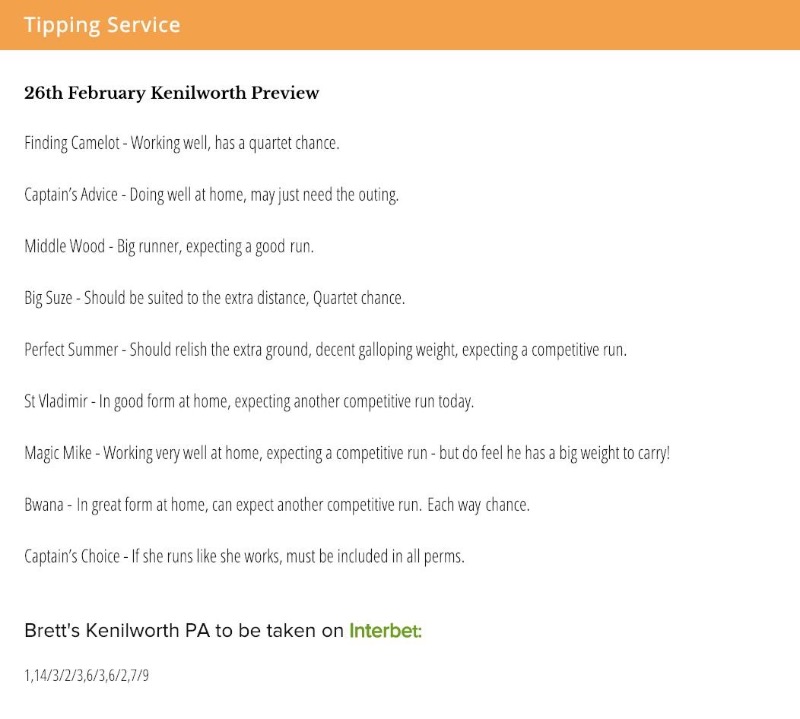
Task: Click the PA numbers line 1,14/3/2/3,6
Action: point(86,676)
